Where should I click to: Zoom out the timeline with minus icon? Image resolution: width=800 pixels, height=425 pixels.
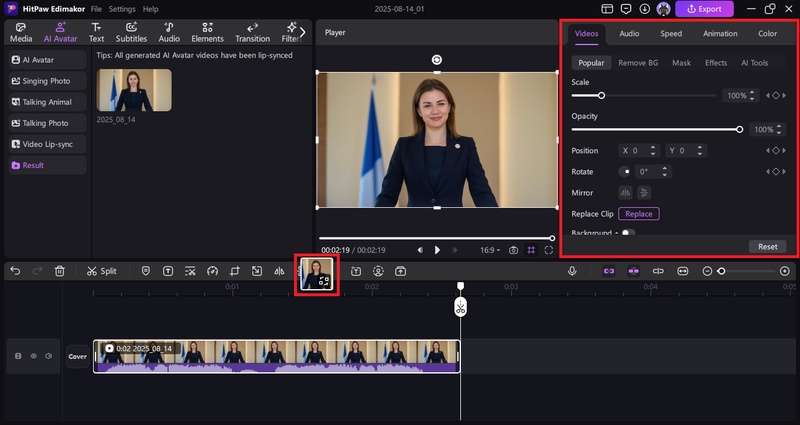[x=707, y=271]
